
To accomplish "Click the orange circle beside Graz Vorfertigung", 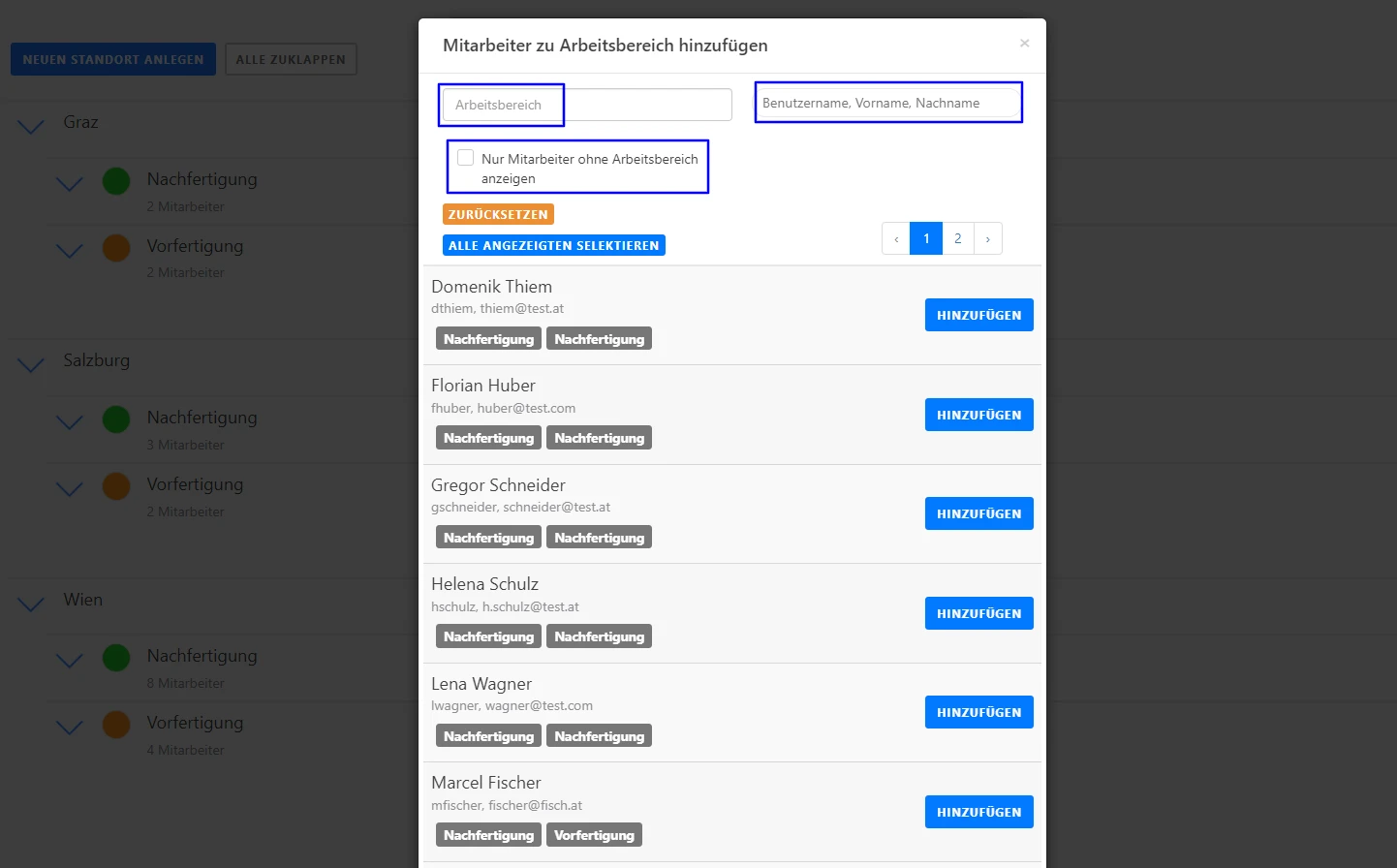I will tap(116, 248).
